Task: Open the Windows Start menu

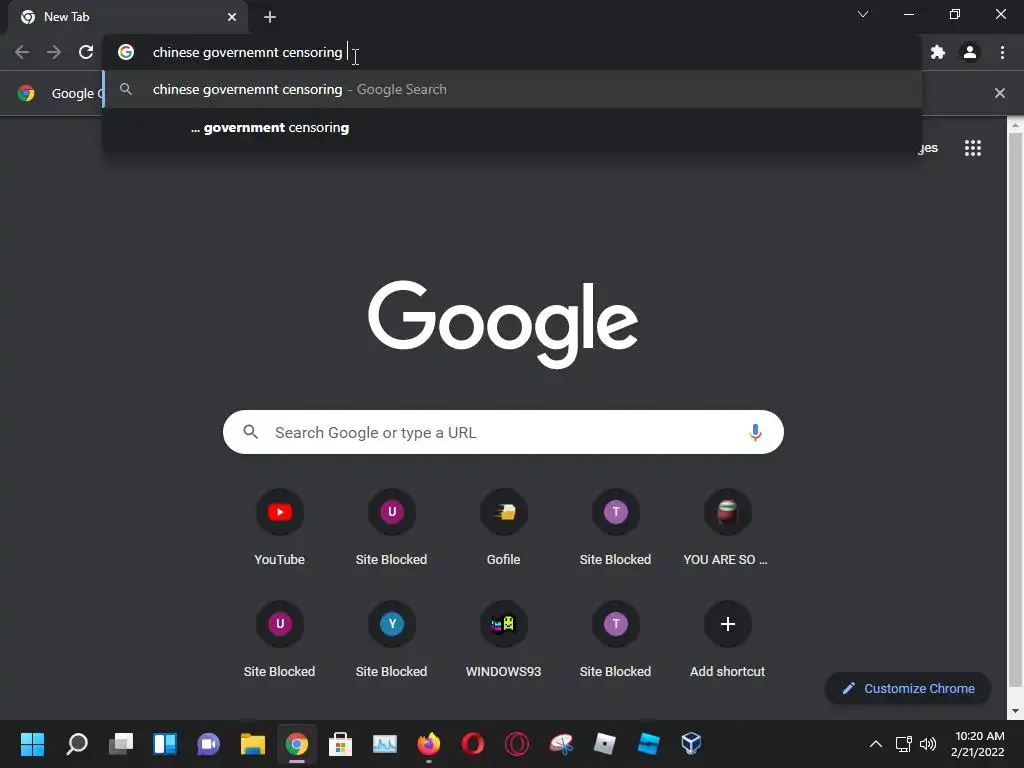Action: click(x=32, y=744)
